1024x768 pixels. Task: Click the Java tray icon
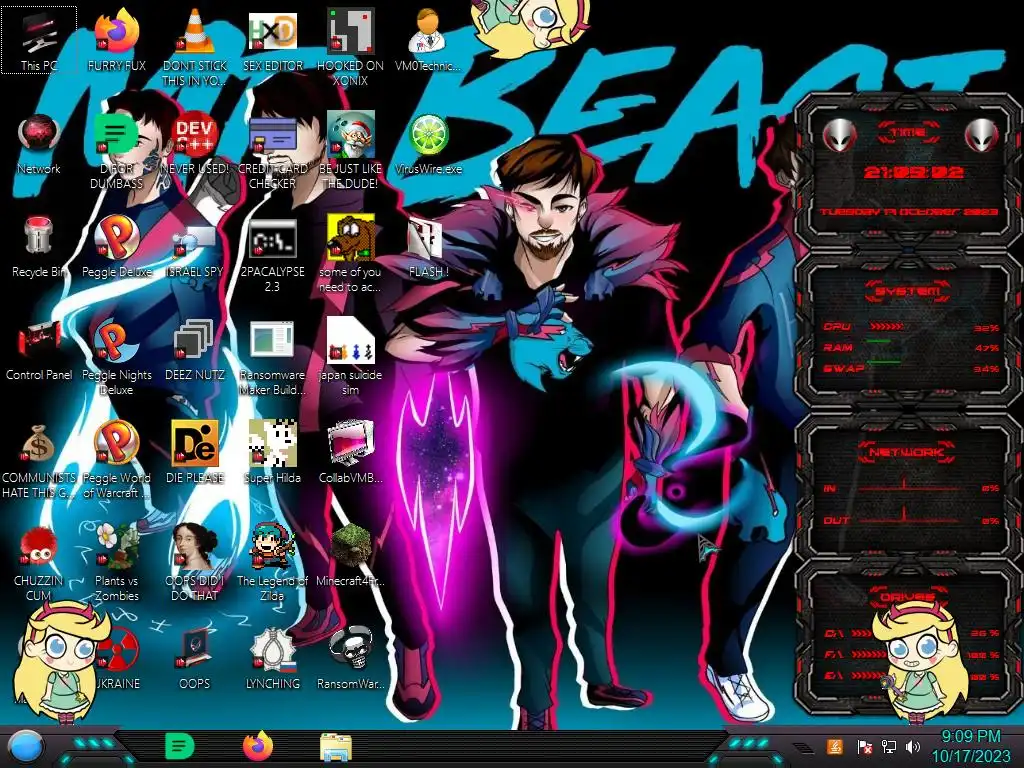[x=835, y=746]
